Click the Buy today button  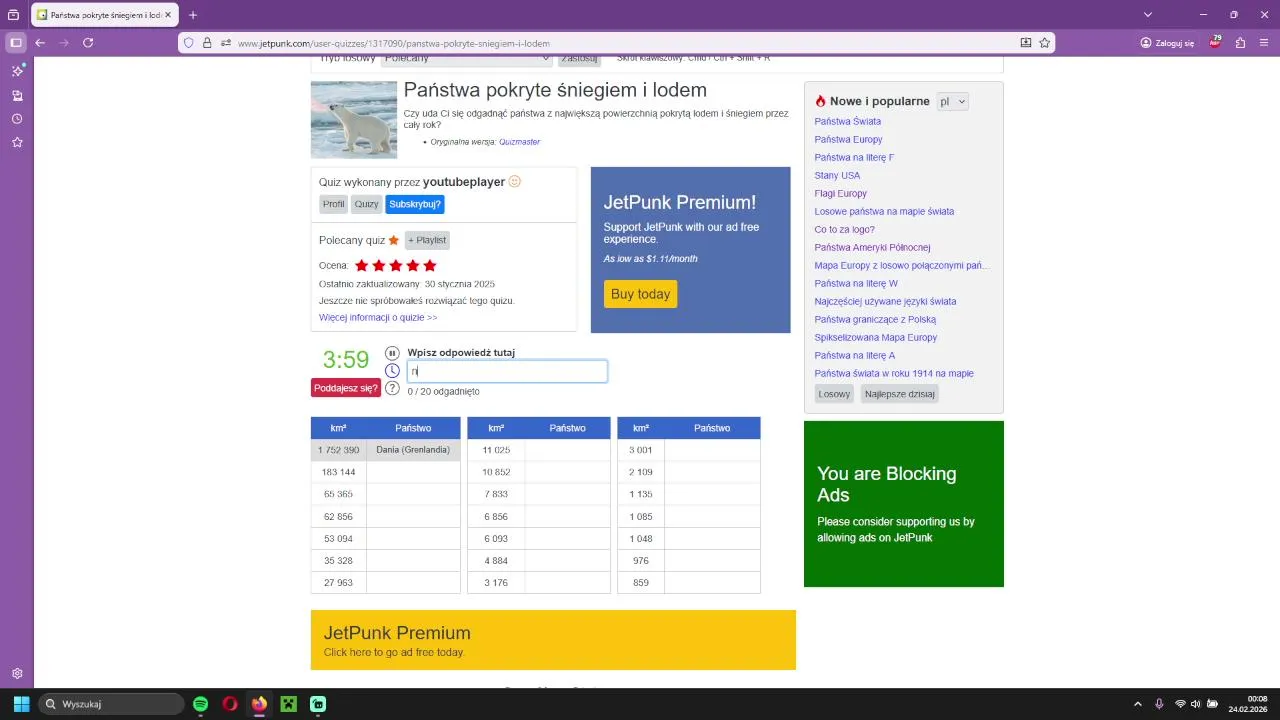pyautogui.click(x=640, y=294)
